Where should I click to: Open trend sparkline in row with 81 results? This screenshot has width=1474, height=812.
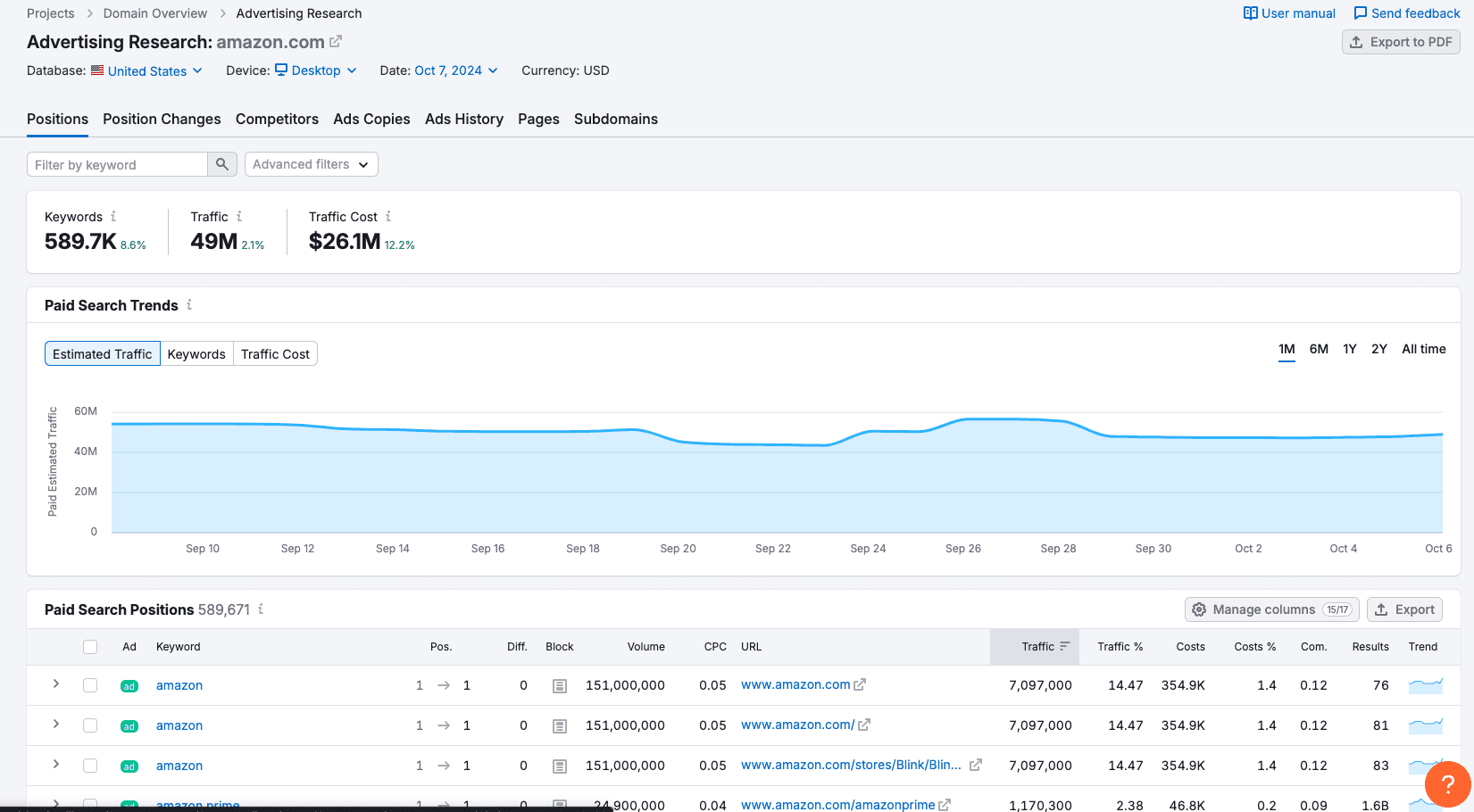tap(1425, 725)
